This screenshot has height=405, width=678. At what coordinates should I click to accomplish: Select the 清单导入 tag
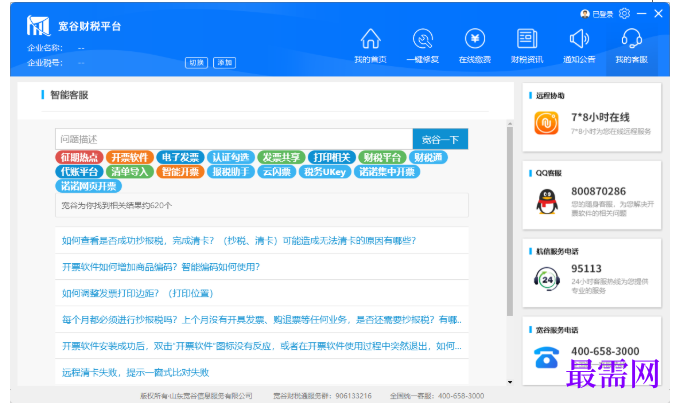130,172
